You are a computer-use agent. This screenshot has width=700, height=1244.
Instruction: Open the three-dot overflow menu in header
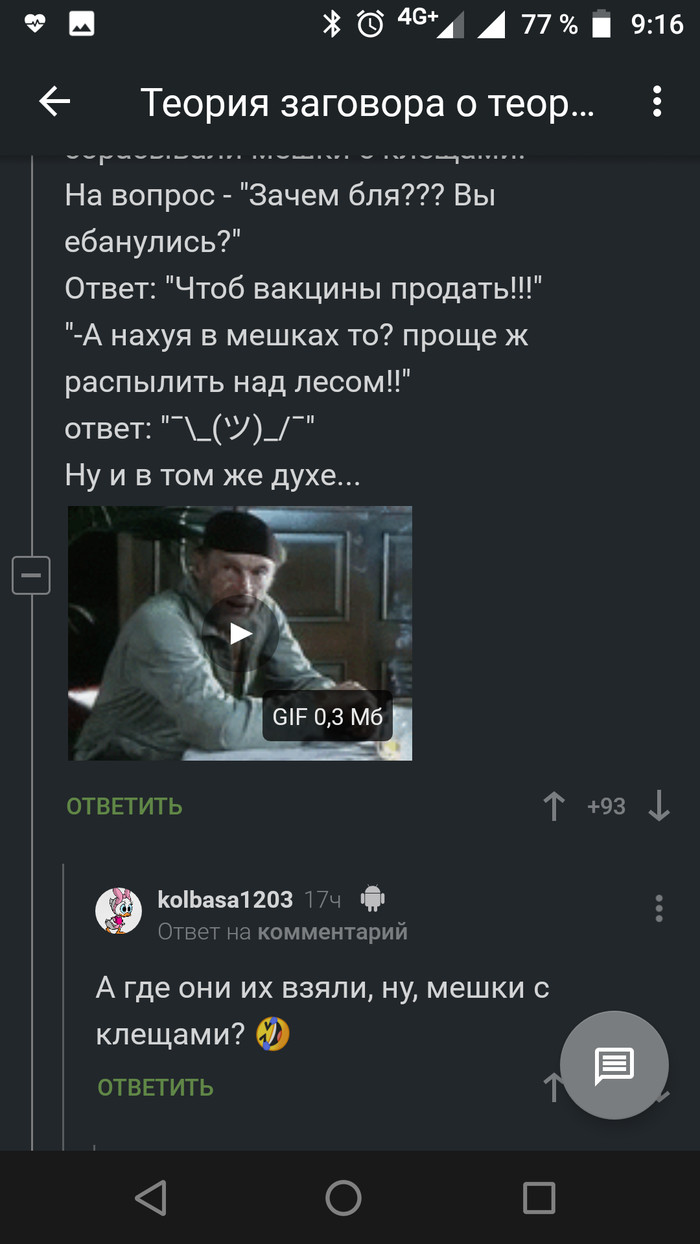[x=657, y=102]
